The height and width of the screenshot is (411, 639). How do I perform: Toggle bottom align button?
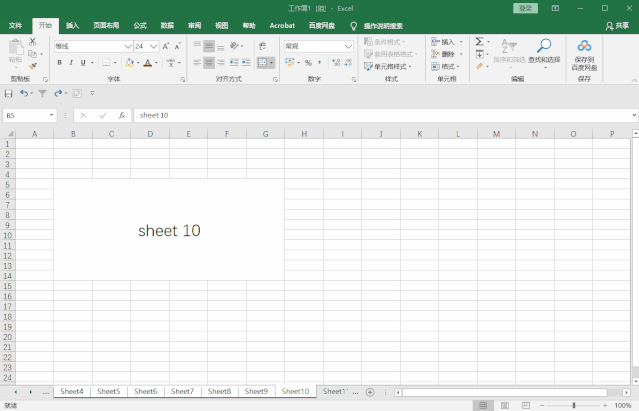pos(220,46)
